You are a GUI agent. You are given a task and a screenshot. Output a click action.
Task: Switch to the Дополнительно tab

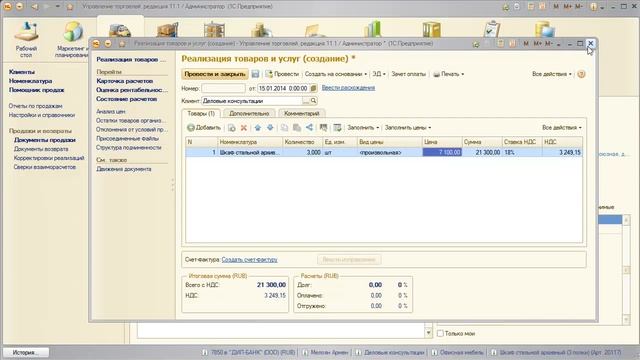249,113
